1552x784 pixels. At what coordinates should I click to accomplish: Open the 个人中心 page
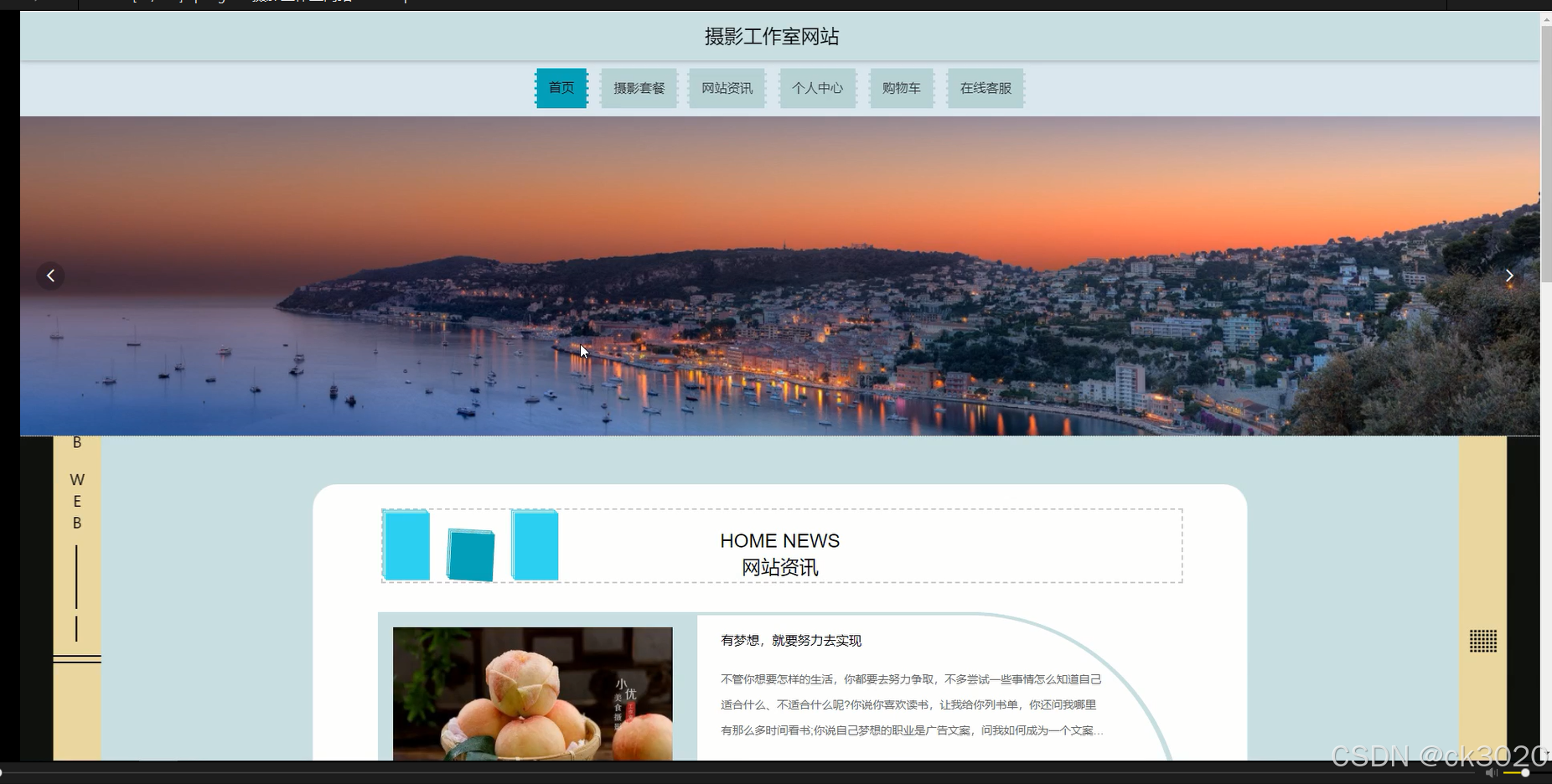(817, 88)
